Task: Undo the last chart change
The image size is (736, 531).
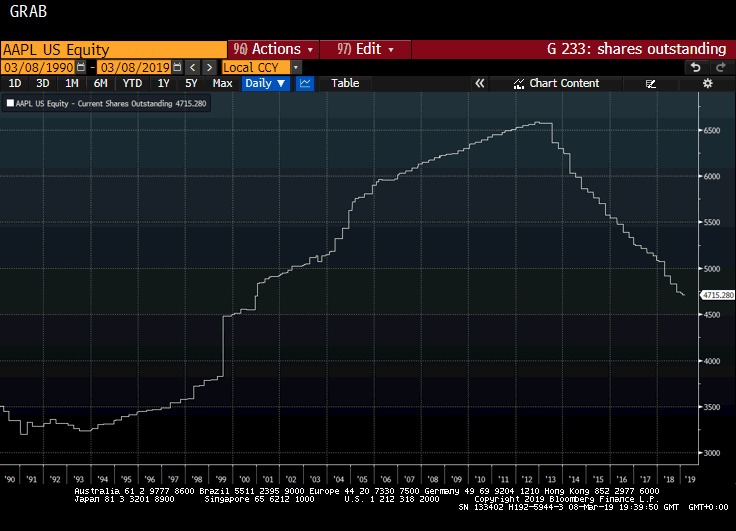Action: pyautogui.click(x=696, y=68)
